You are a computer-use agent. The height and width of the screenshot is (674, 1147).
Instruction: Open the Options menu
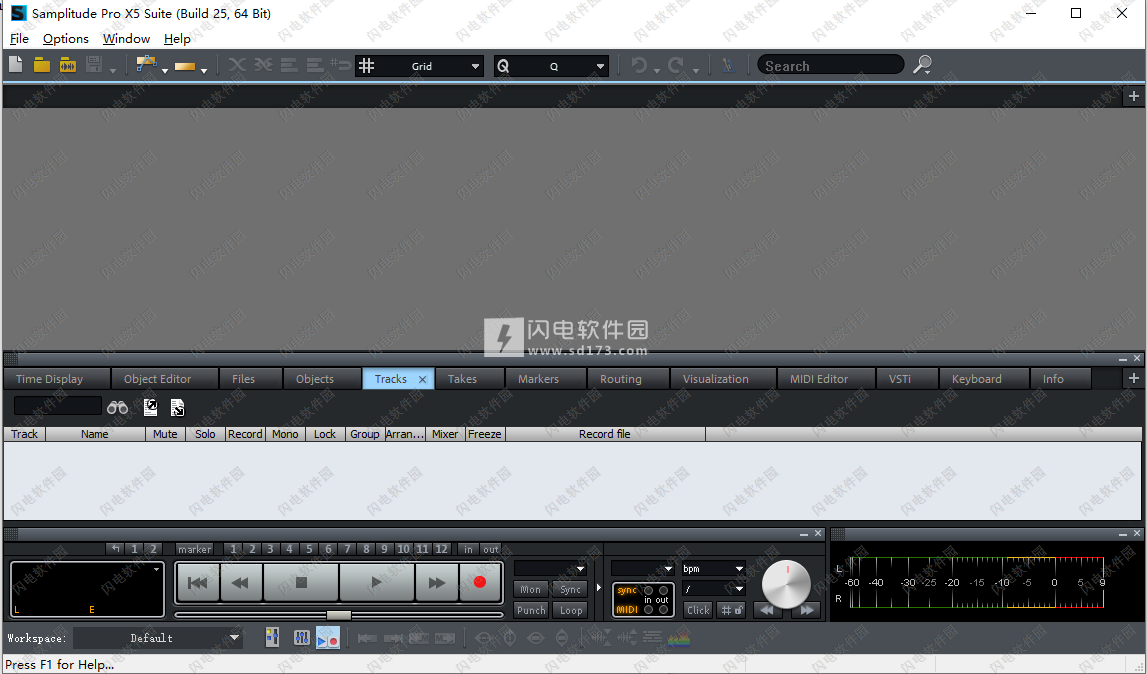(66, 39)
